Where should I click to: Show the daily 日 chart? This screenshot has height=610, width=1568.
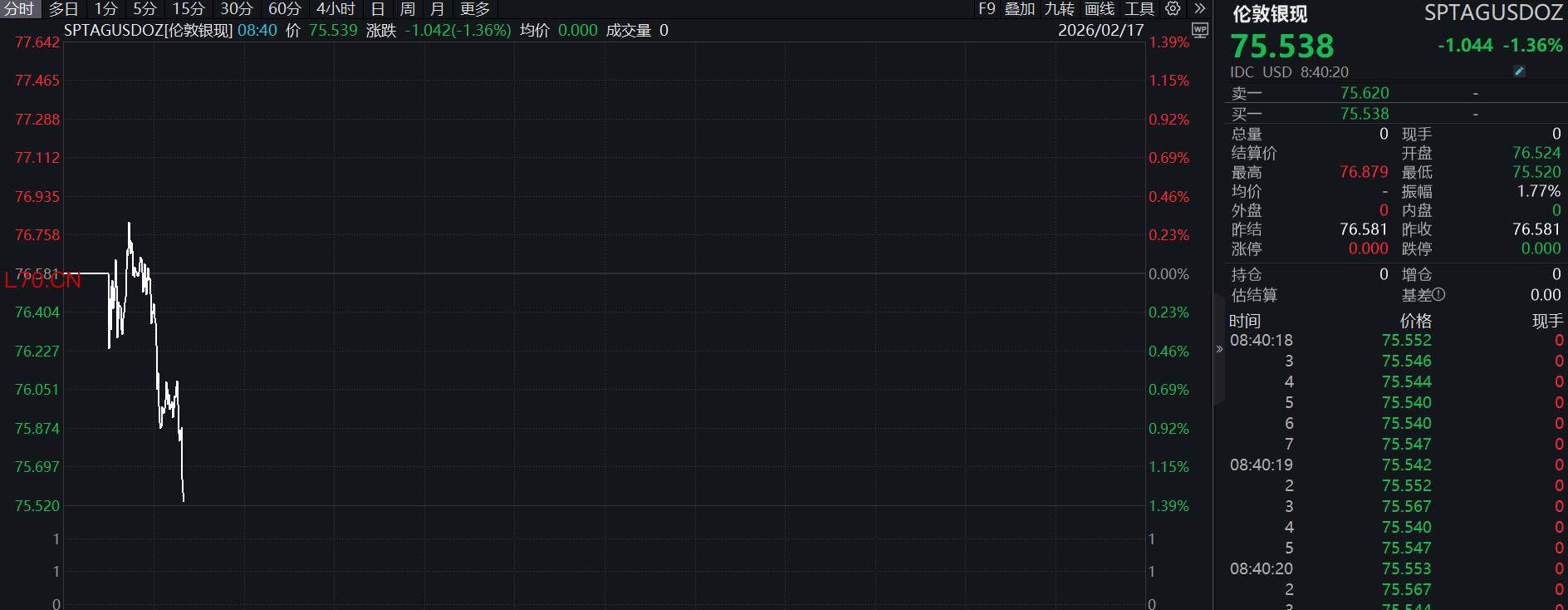pyautogui.click(x=378, y=8)
